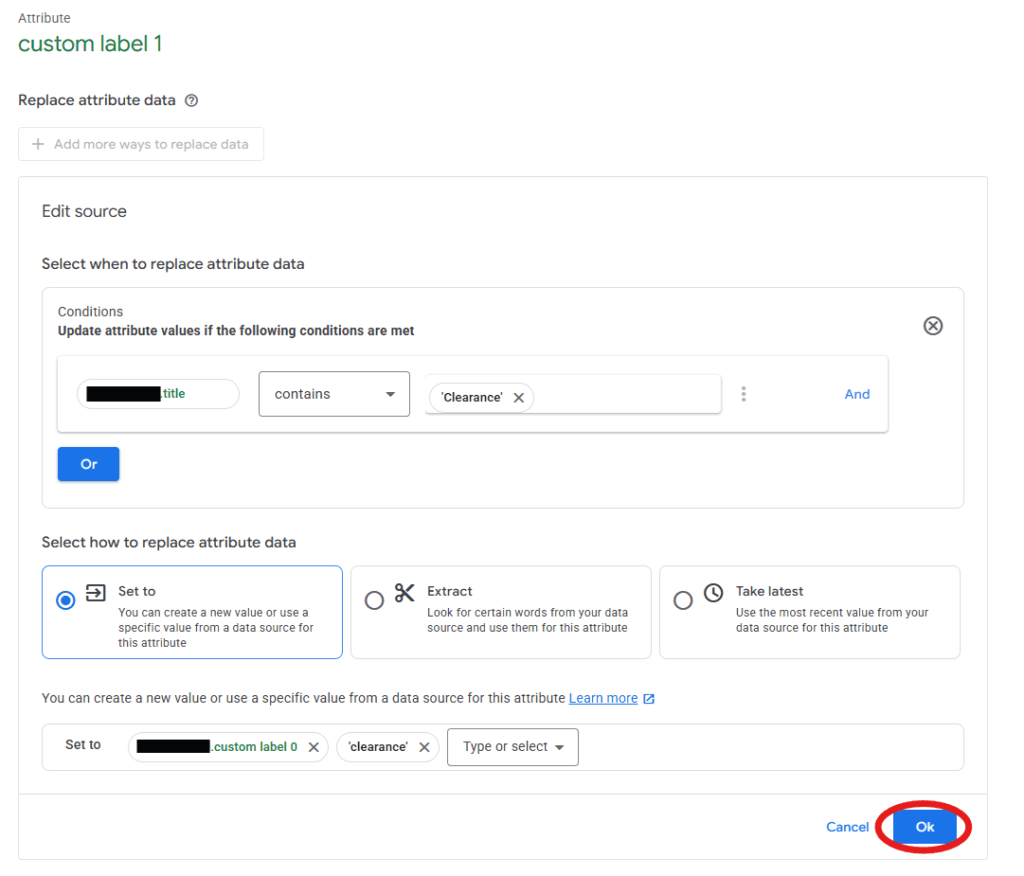Image resolution: width=1024 pixels, height=876 pixels.
Task: Remove the custom label 0 chip
Action: (x=313, y=747)
